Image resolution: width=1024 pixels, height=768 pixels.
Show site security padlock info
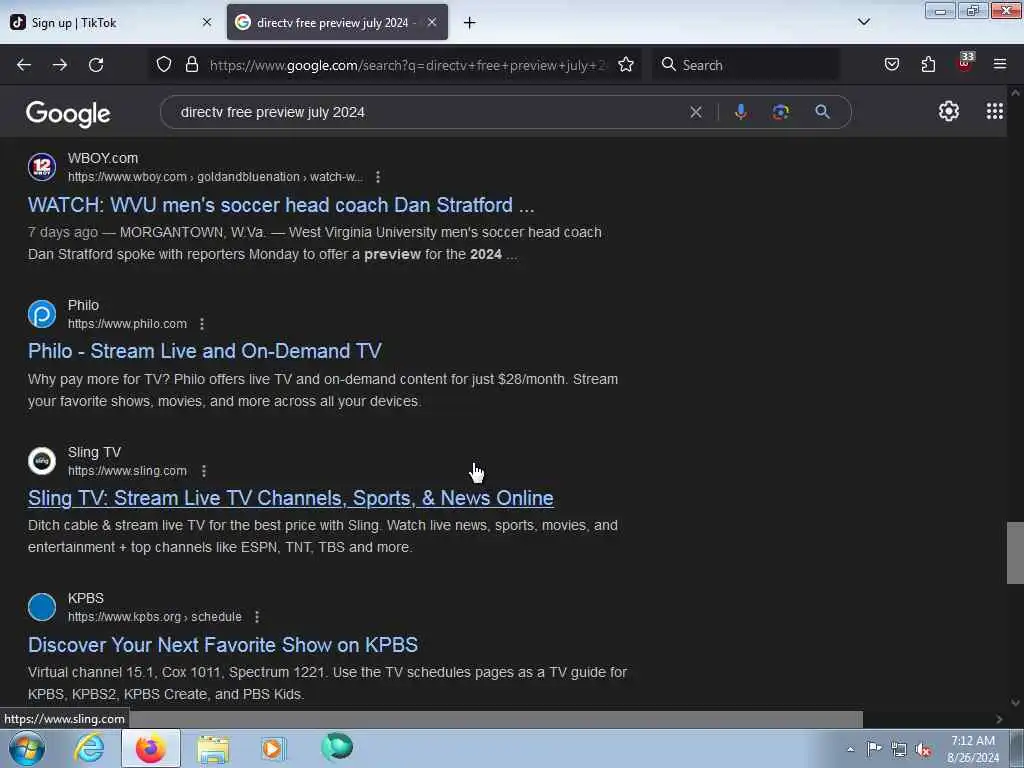(191, 64)
